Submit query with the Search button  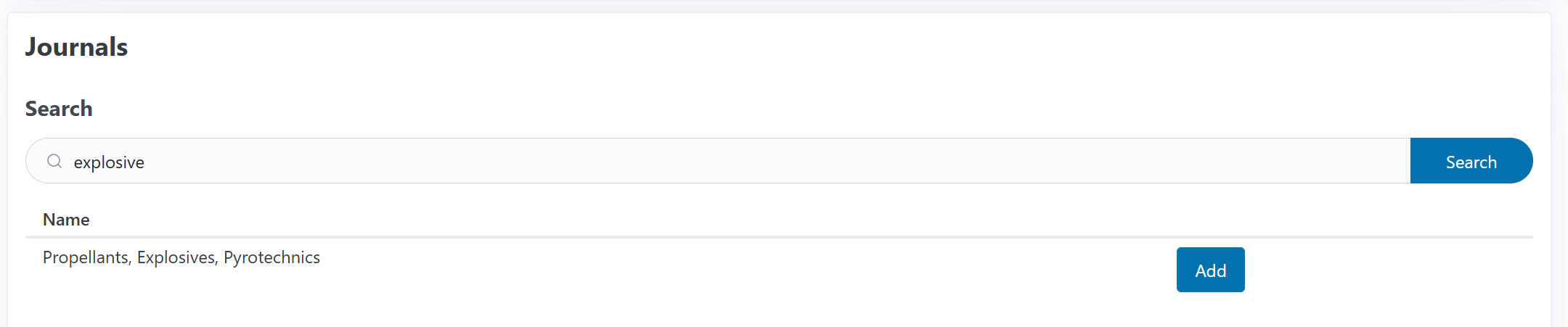click(1471, 161)
